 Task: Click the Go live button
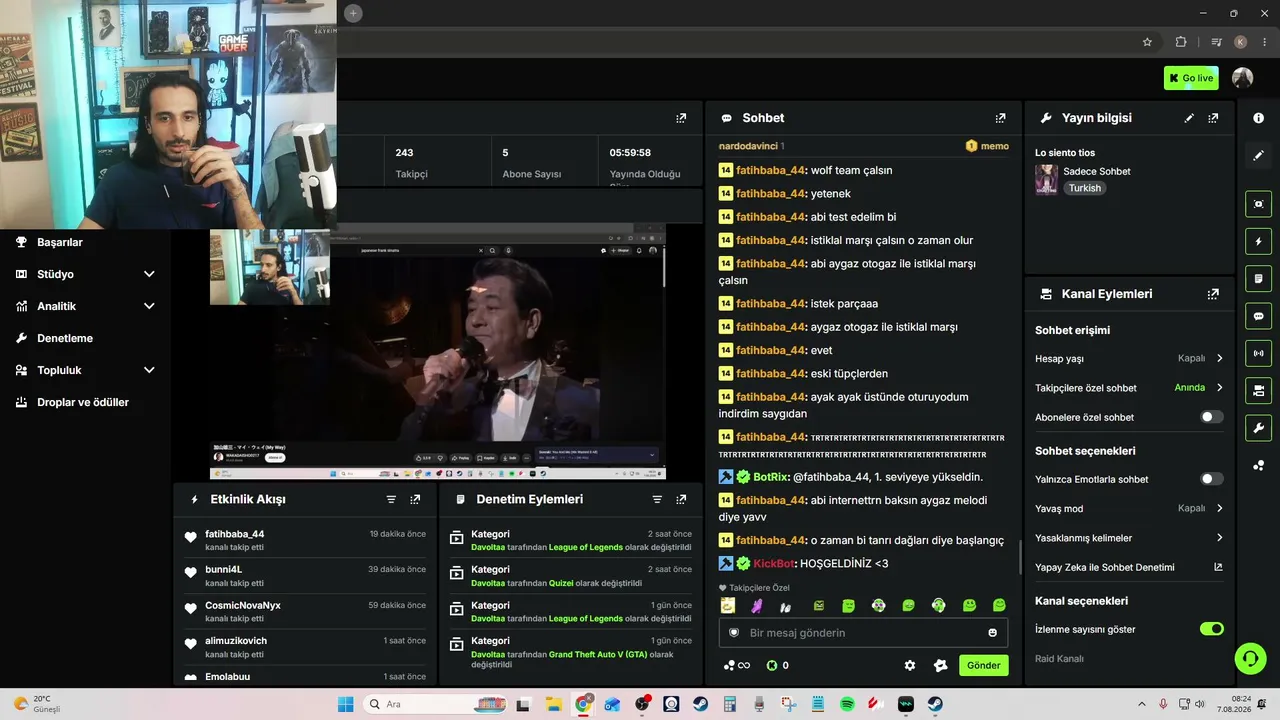pyautogui.click(x=1191, y=78)
